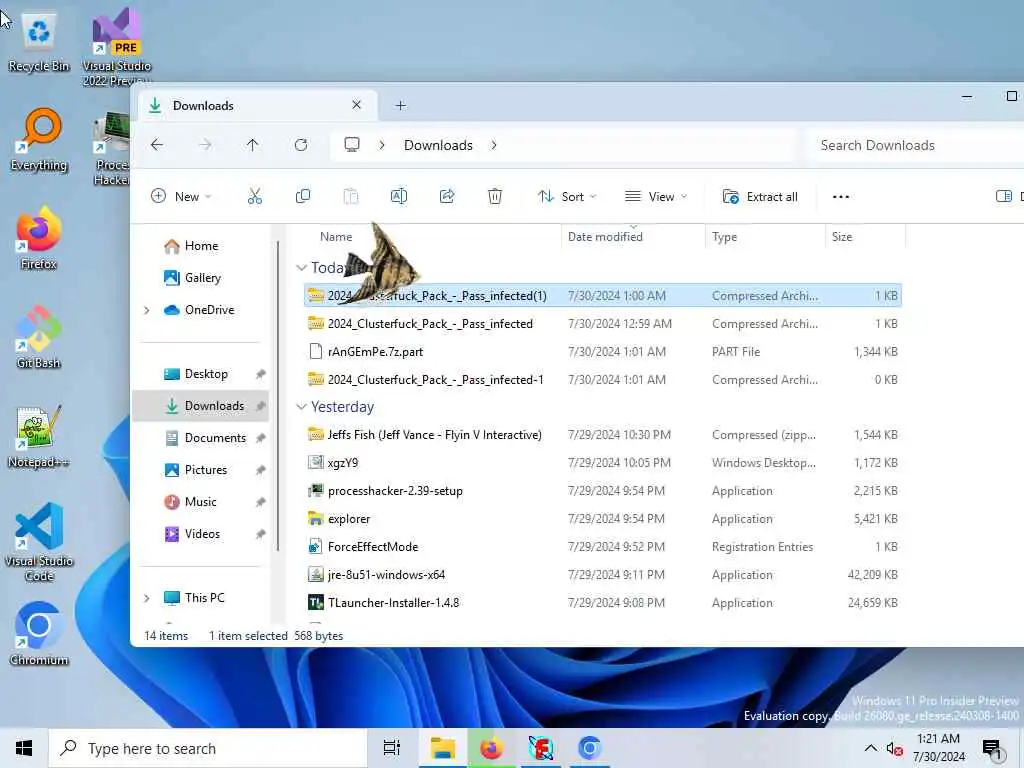Select the Downloads window tab

tap(255, 106)
